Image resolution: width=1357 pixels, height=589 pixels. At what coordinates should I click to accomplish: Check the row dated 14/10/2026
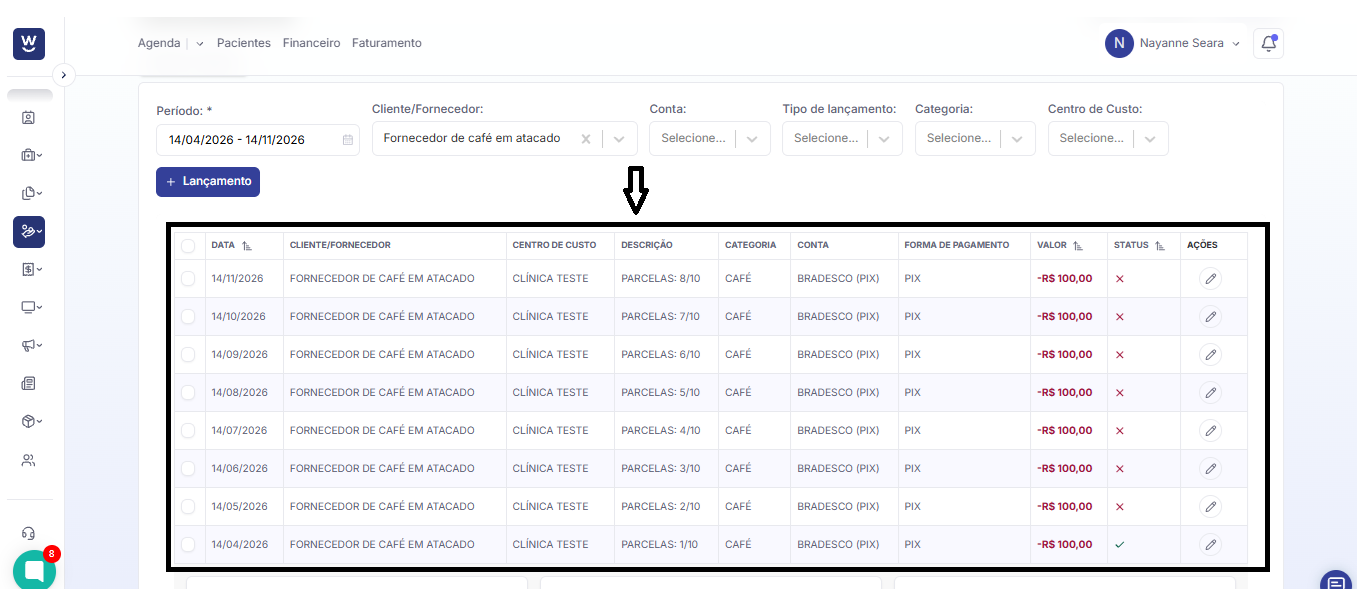tap(188, 317)
